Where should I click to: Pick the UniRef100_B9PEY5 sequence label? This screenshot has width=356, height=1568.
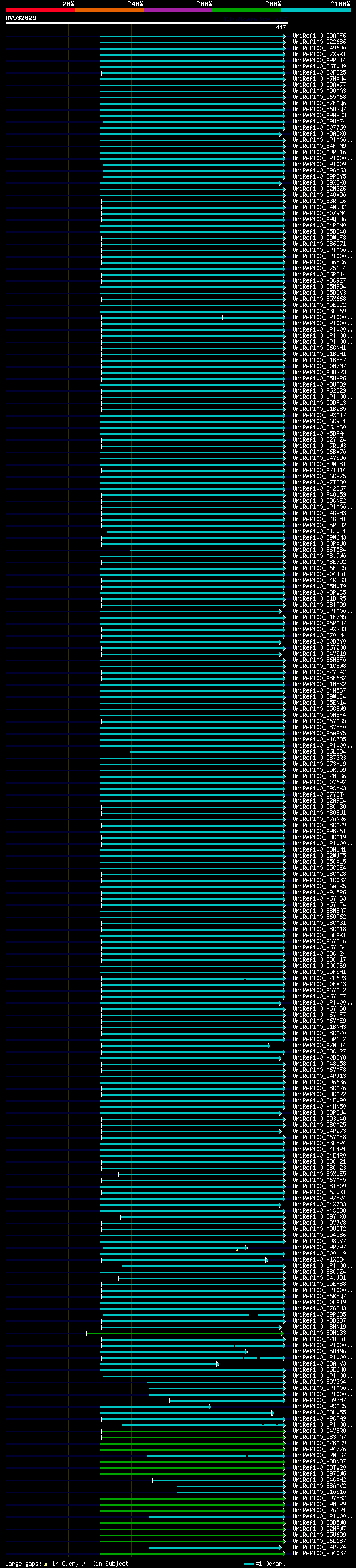(x=319, y=176)
